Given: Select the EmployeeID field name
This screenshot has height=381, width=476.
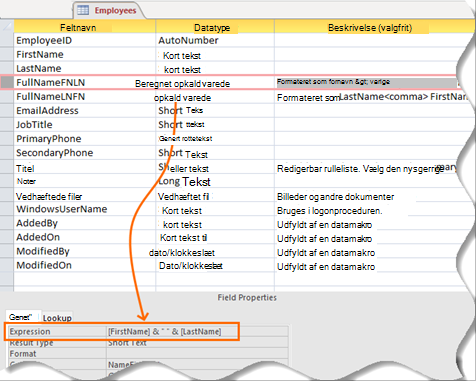Looking at the screenshot, I should click(x=44, y=40).
